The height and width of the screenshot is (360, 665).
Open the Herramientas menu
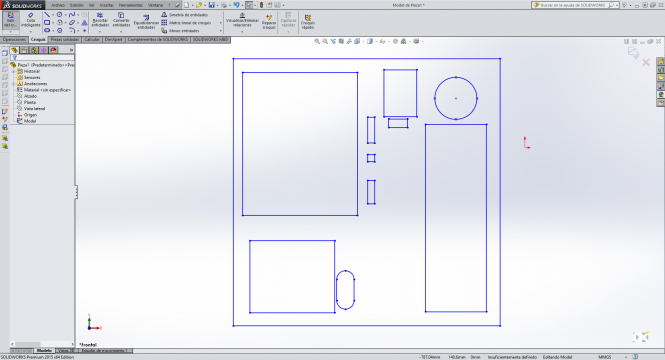[131, 5]
